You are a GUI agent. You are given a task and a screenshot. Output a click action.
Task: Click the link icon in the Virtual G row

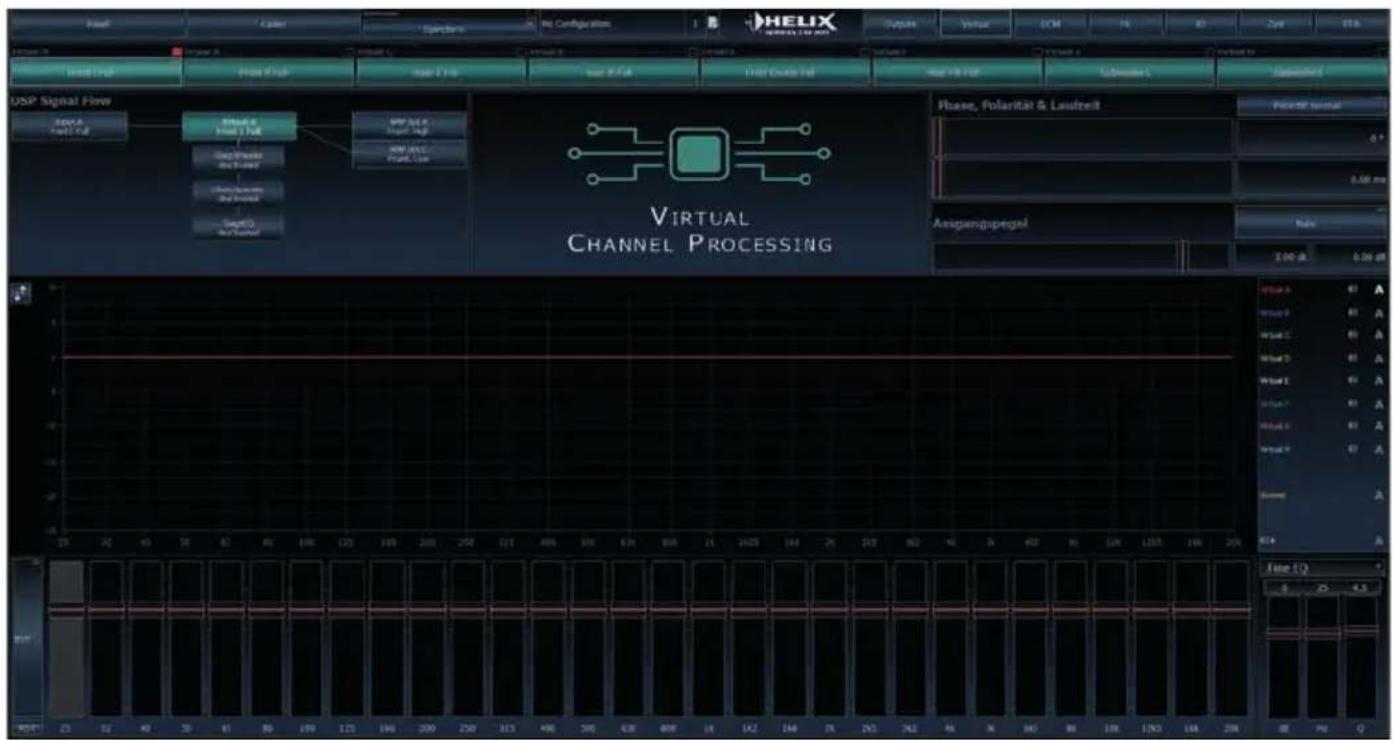tap(1352, 426)
